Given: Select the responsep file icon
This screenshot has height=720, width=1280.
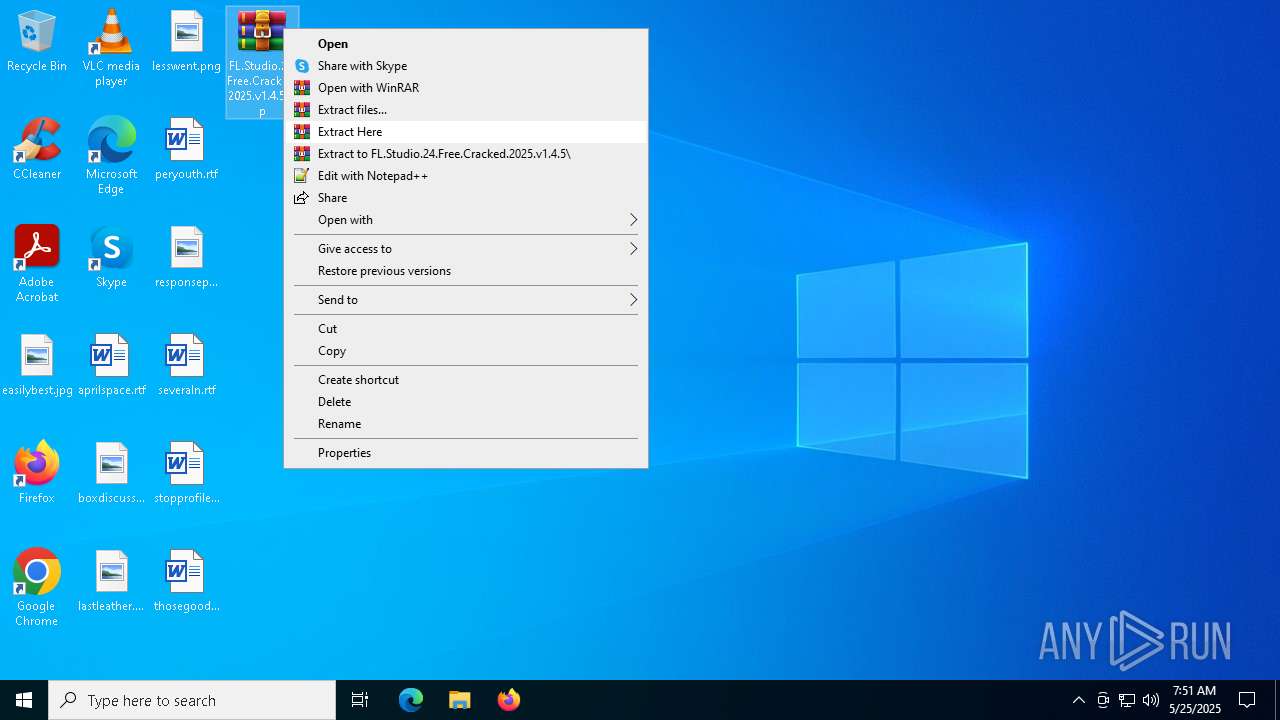Looking at the screenshot, I should point(186,257).
